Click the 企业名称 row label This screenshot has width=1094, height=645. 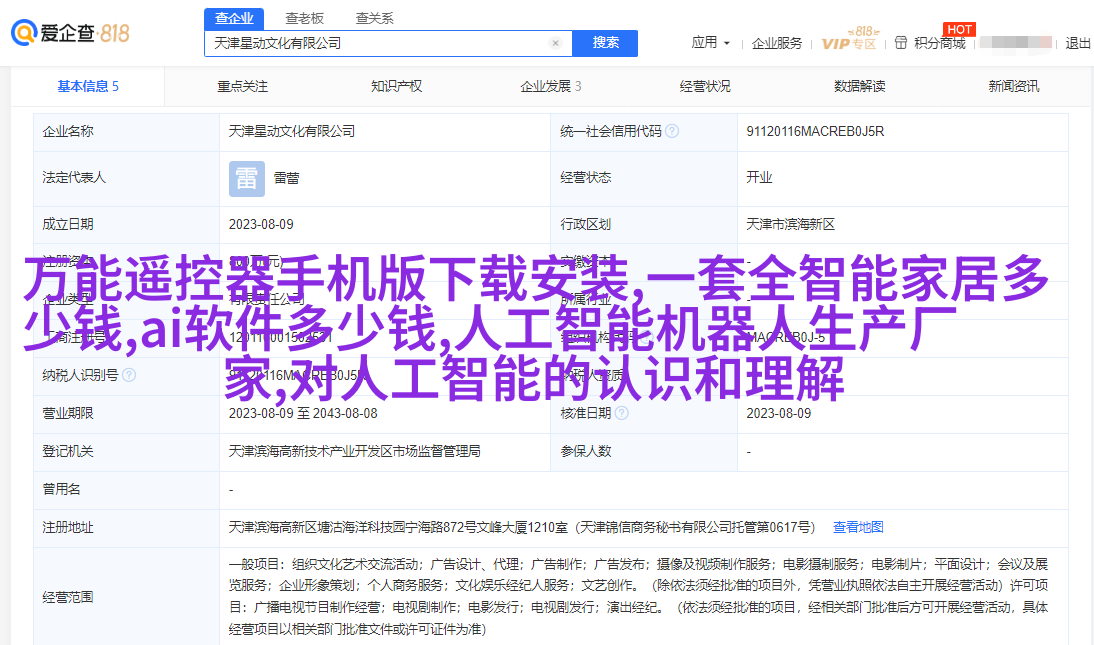(68, 131)
